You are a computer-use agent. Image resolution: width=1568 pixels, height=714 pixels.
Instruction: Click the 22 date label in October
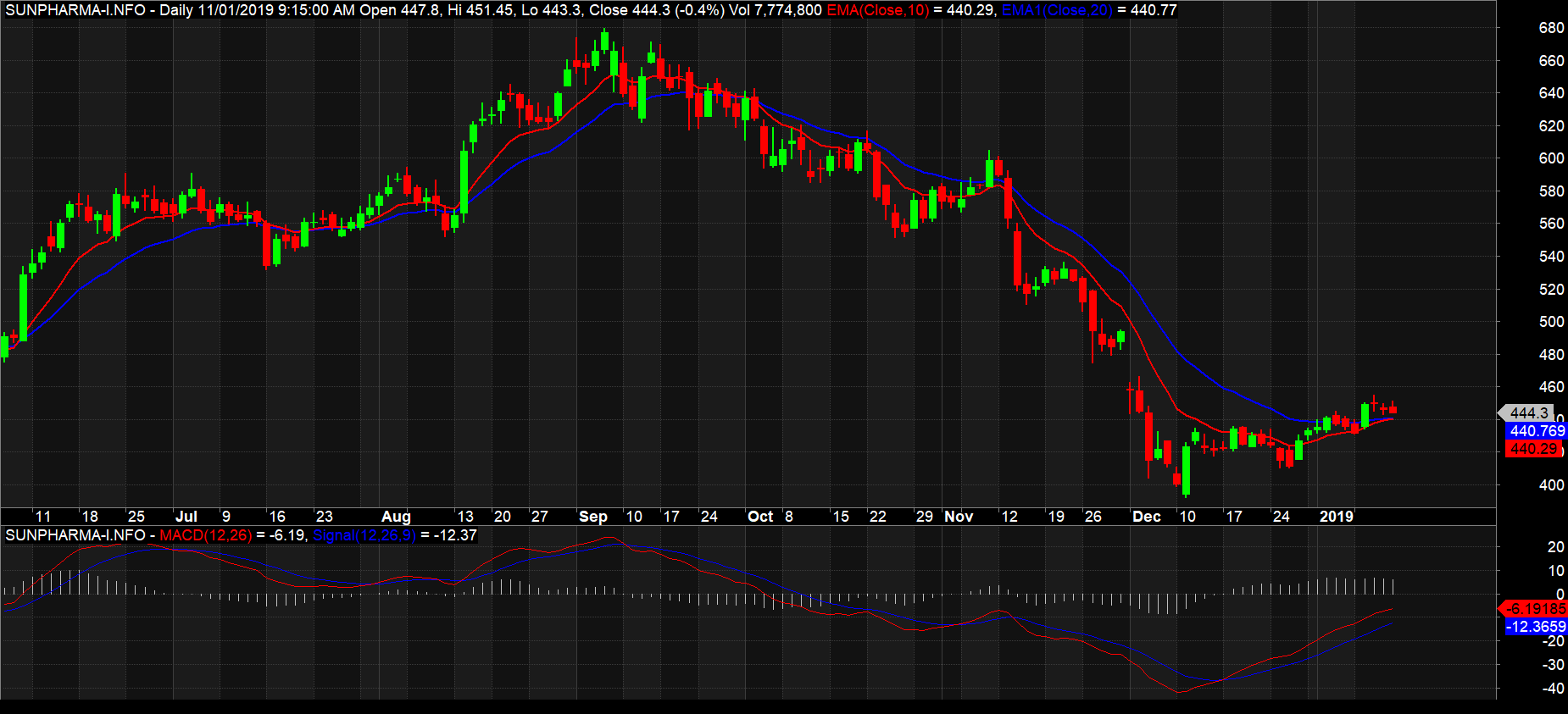(878, 517)
